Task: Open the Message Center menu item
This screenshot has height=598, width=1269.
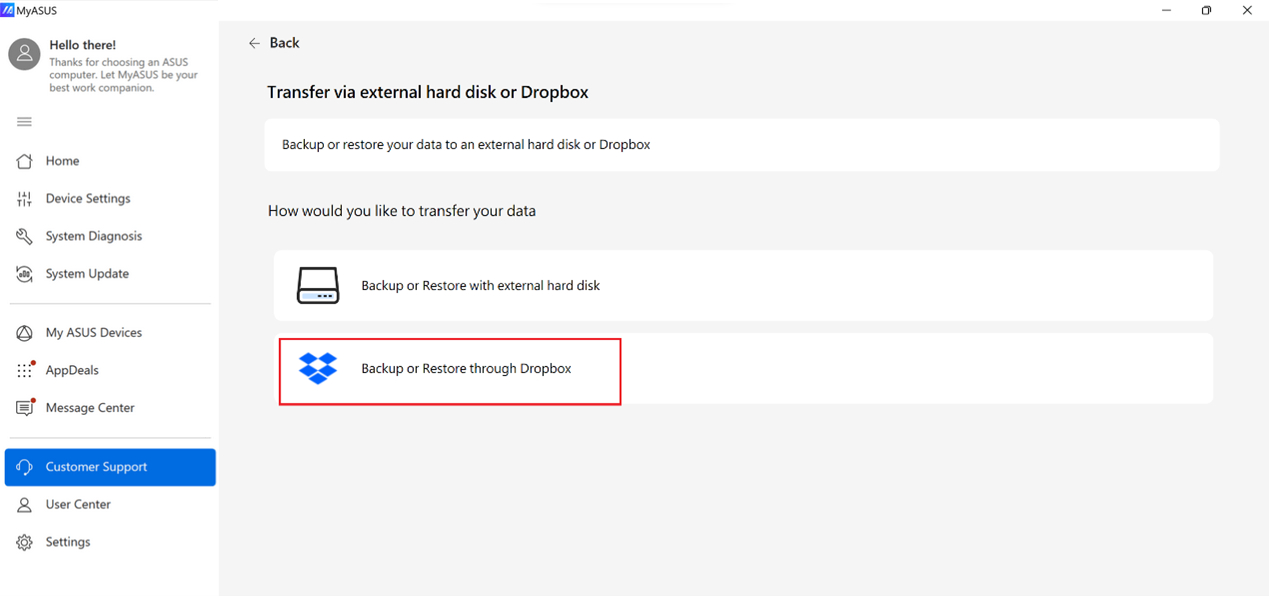Action: click(90, 408)
